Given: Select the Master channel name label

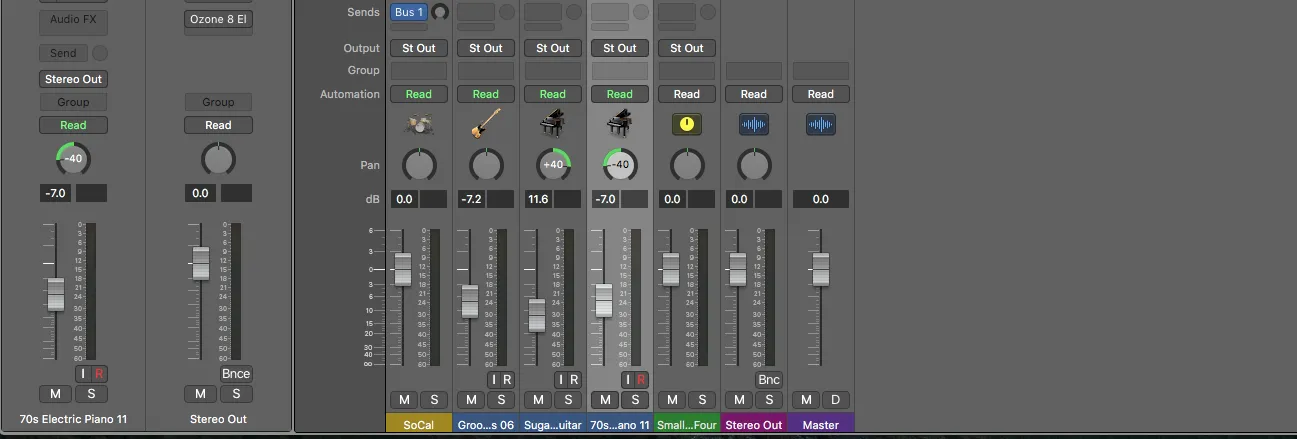Looking at the screenshot, I should pyautogui.click(x=821, y=424).
